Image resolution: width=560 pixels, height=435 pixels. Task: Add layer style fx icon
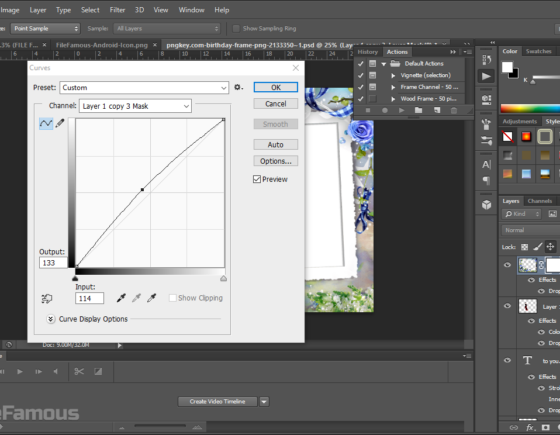[530, 427]
